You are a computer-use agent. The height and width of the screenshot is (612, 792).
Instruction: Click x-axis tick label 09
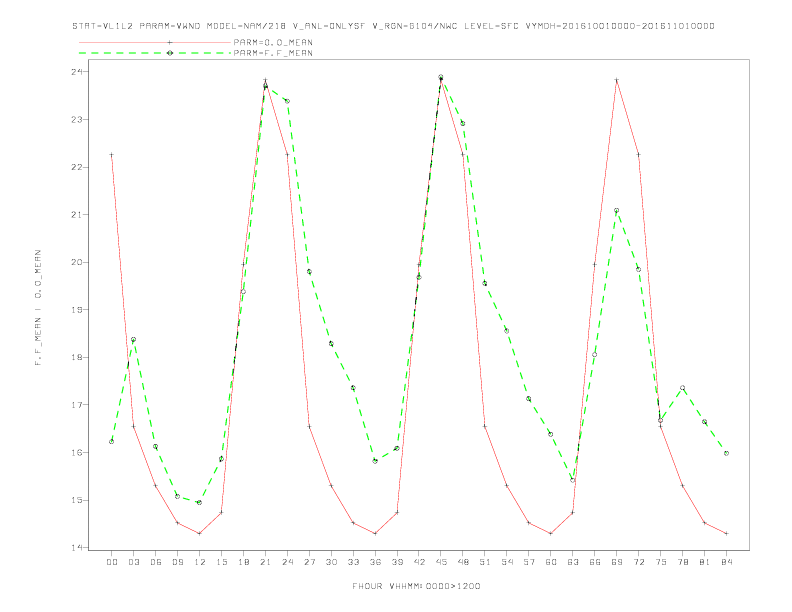pyautogui.click(x=177, y=562)
